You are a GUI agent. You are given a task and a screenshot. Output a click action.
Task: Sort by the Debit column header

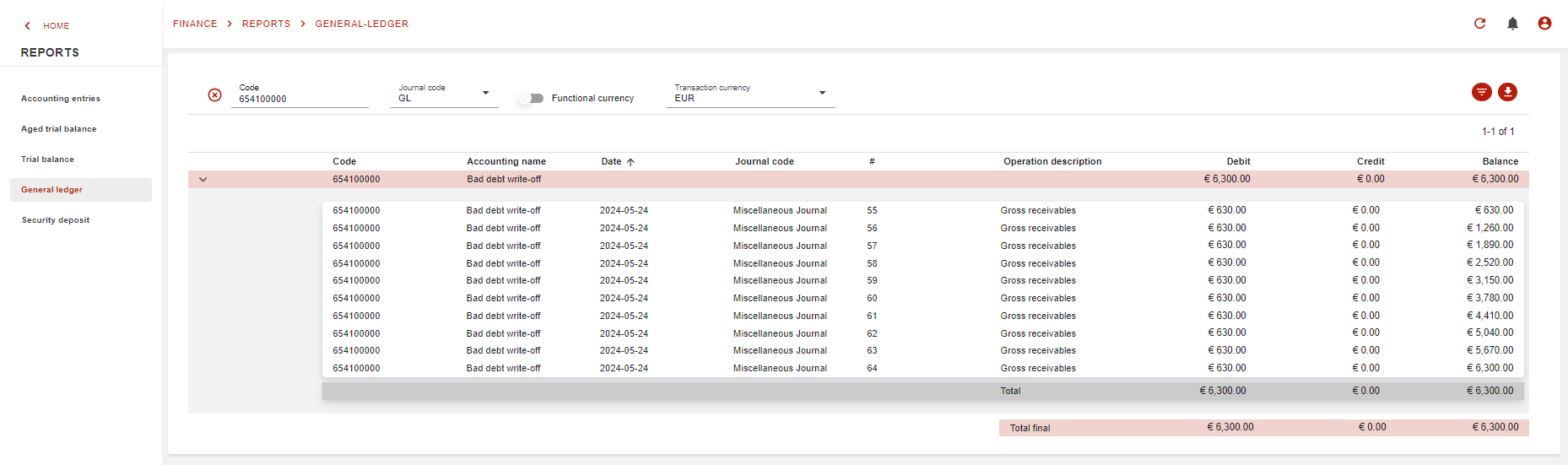click(x=1238, y=161)
